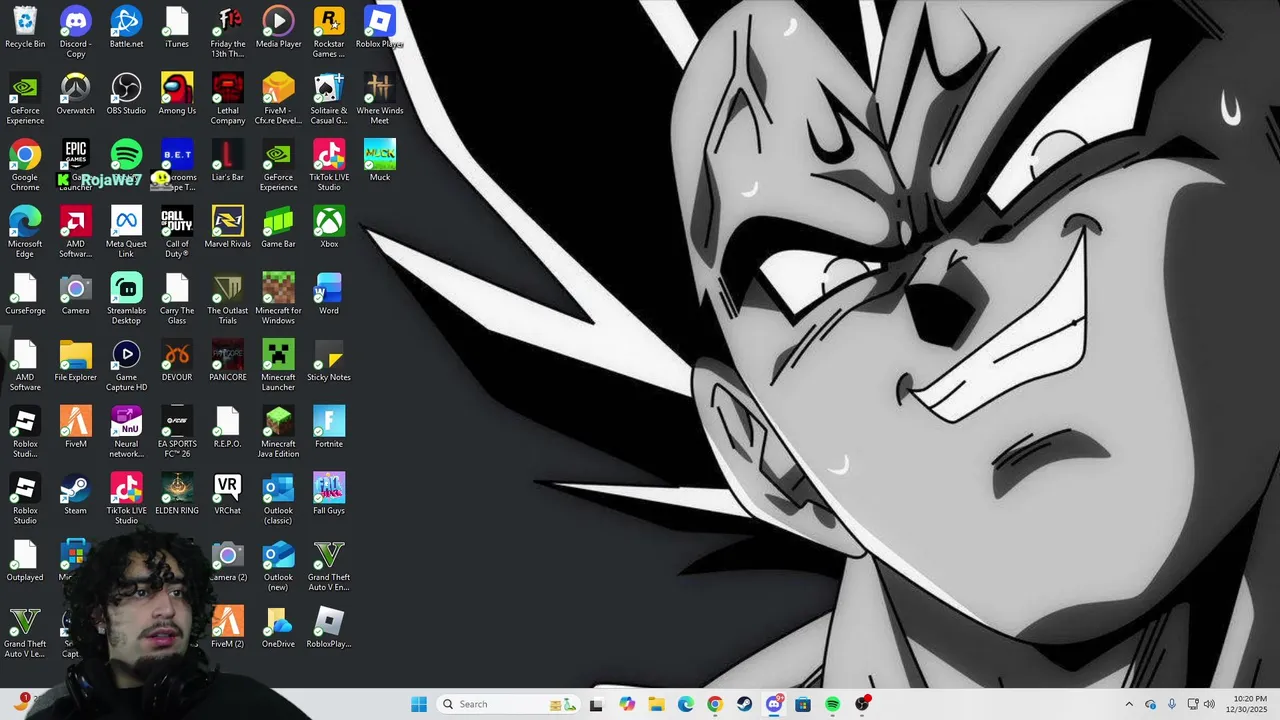Open Minecraft Launcher desktop icon
Image resolution: width=1280 pixels, height=720 pixels.
click(278, 365)
